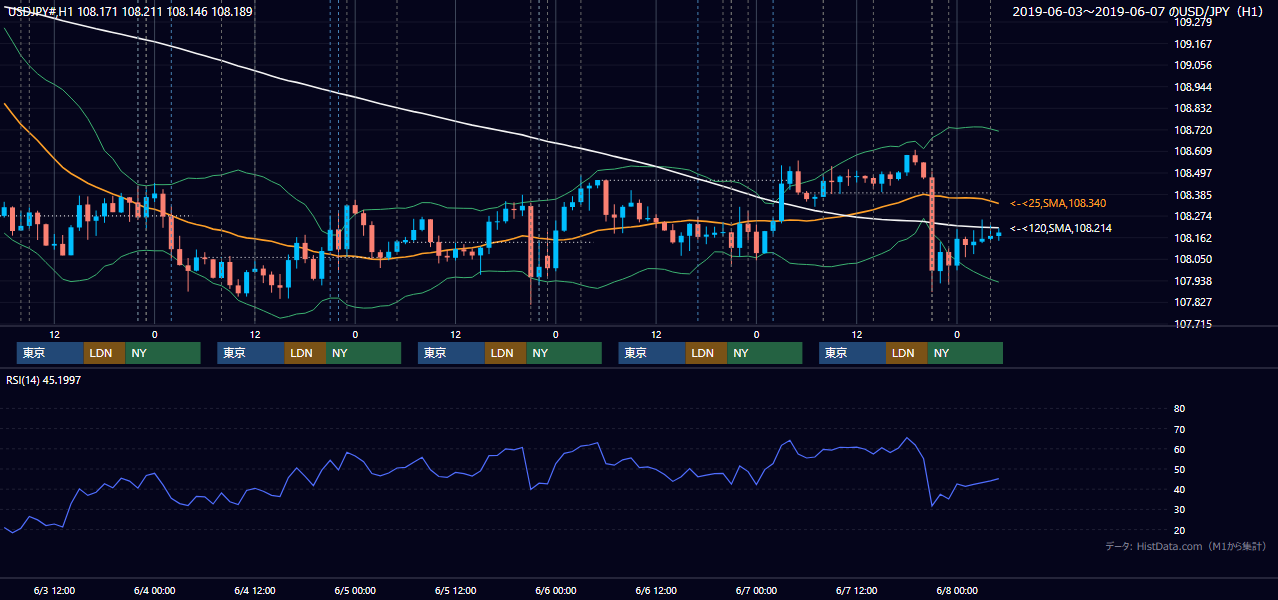
Task: Click price axis label 109.279
Action: 1193,22
